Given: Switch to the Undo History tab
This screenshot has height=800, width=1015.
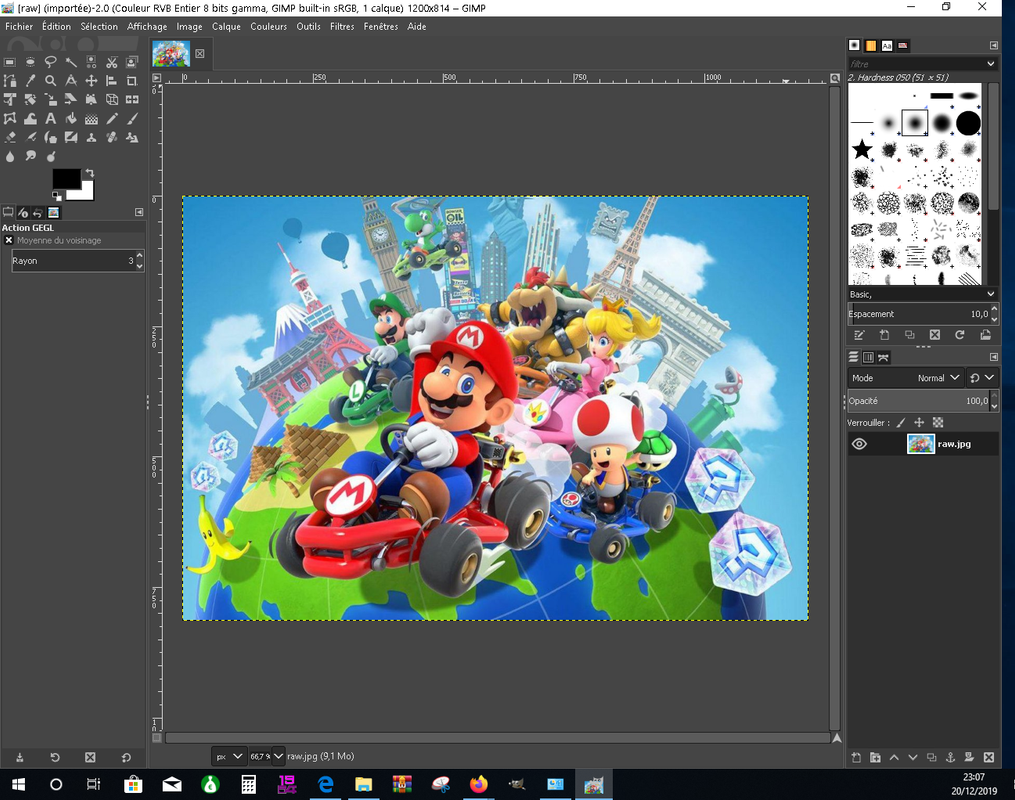Looking at the screenshot, I should (38, 212).
